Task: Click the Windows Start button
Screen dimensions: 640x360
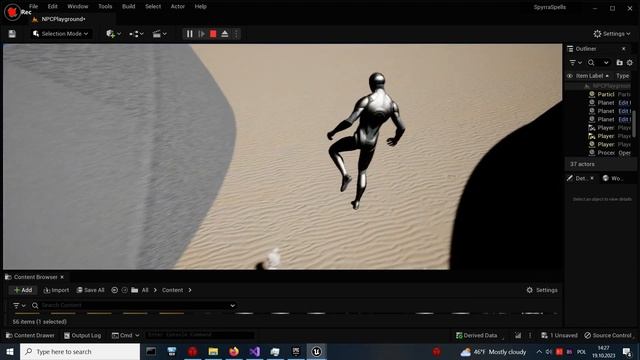Action: point(10,351)
